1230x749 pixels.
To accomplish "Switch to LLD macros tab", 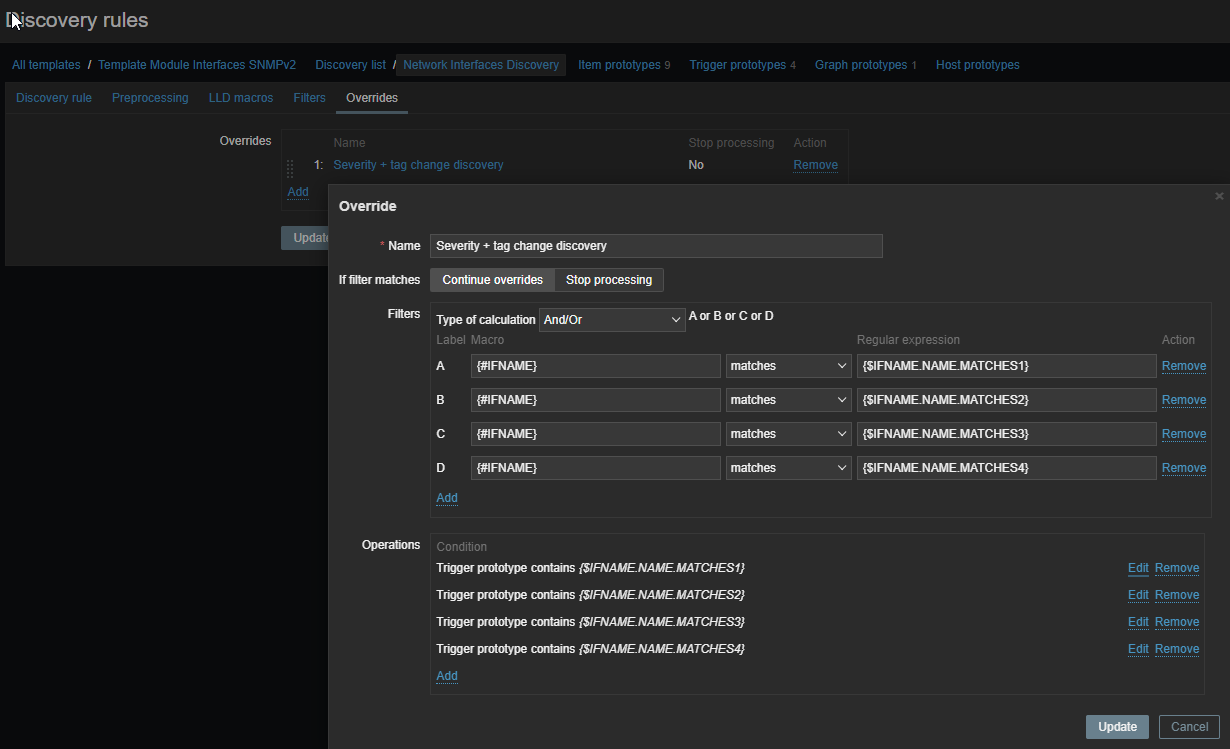I will click(x=240, y=98).
